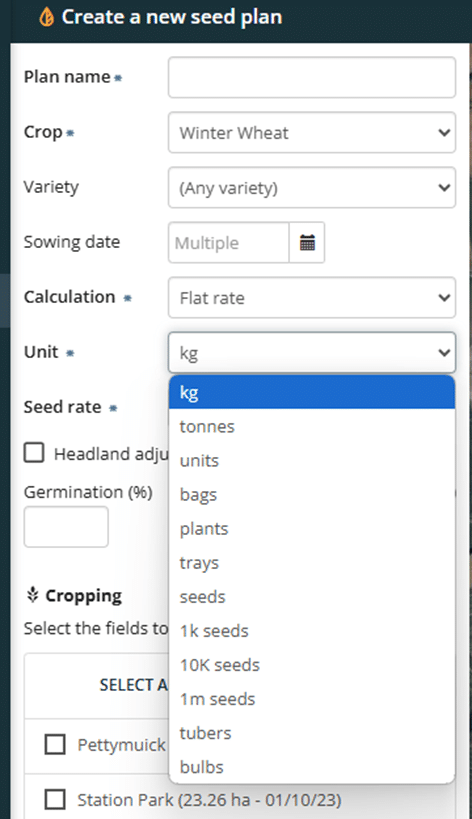Open the sowing date calendar picker
The height and width of the screenshot is (819, 472).
point(307,242)
